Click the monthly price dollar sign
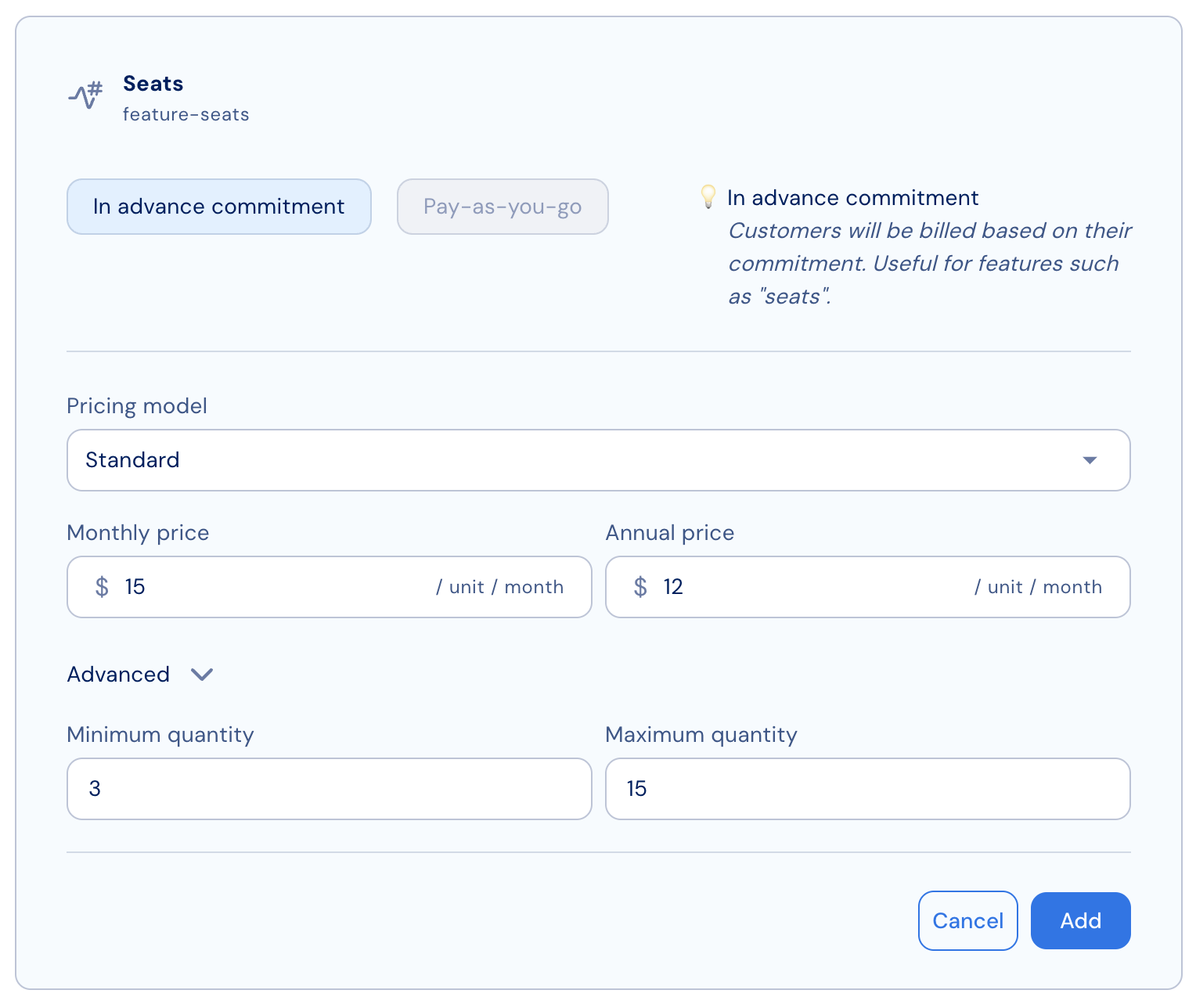 [x=102, y=587]
